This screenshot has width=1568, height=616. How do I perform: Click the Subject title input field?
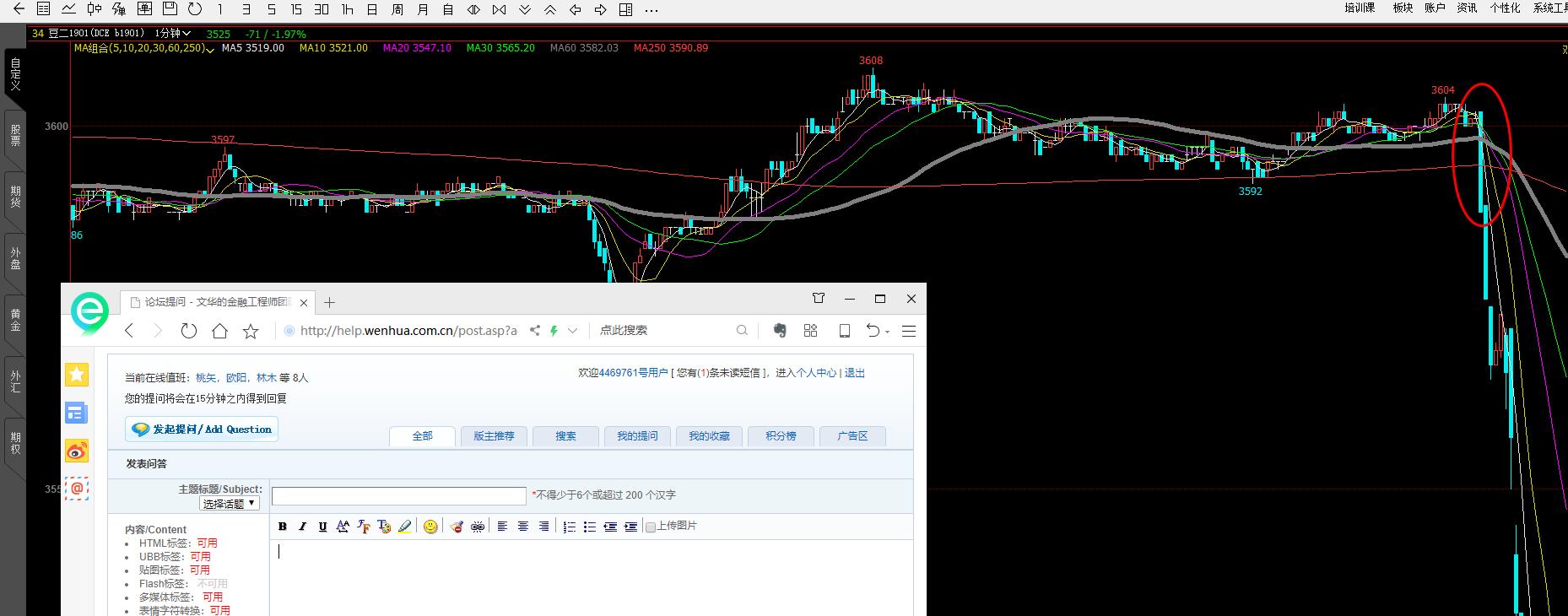398,496
